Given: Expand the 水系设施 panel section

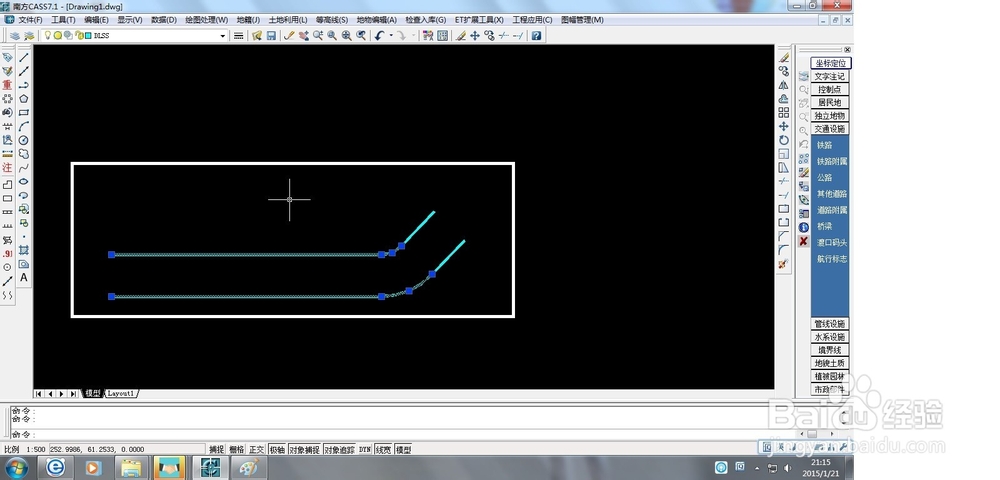Looking at the screenshot, I should point(830,337).
